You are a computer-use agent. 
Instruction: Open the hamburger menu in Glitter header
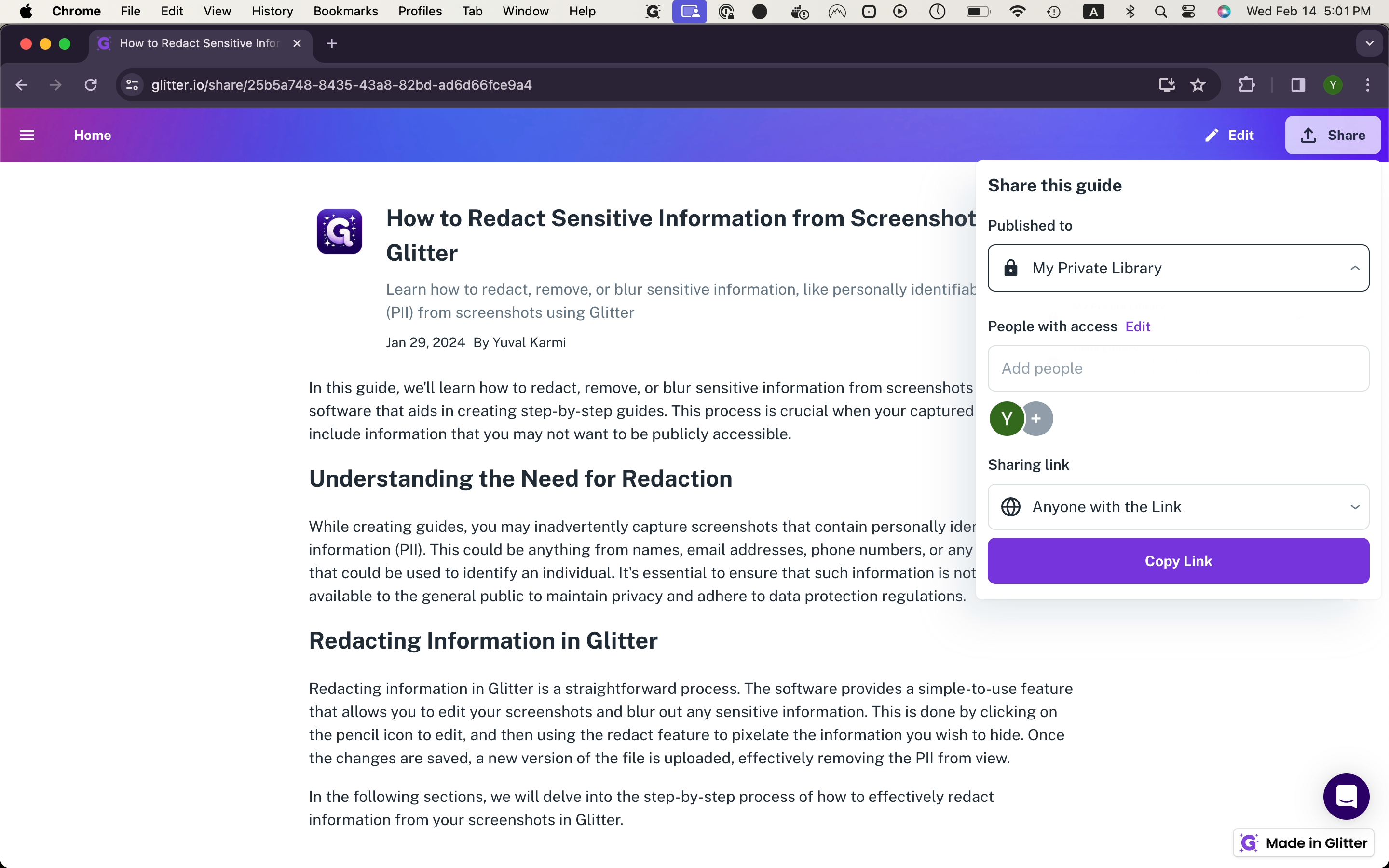point(27,135)
